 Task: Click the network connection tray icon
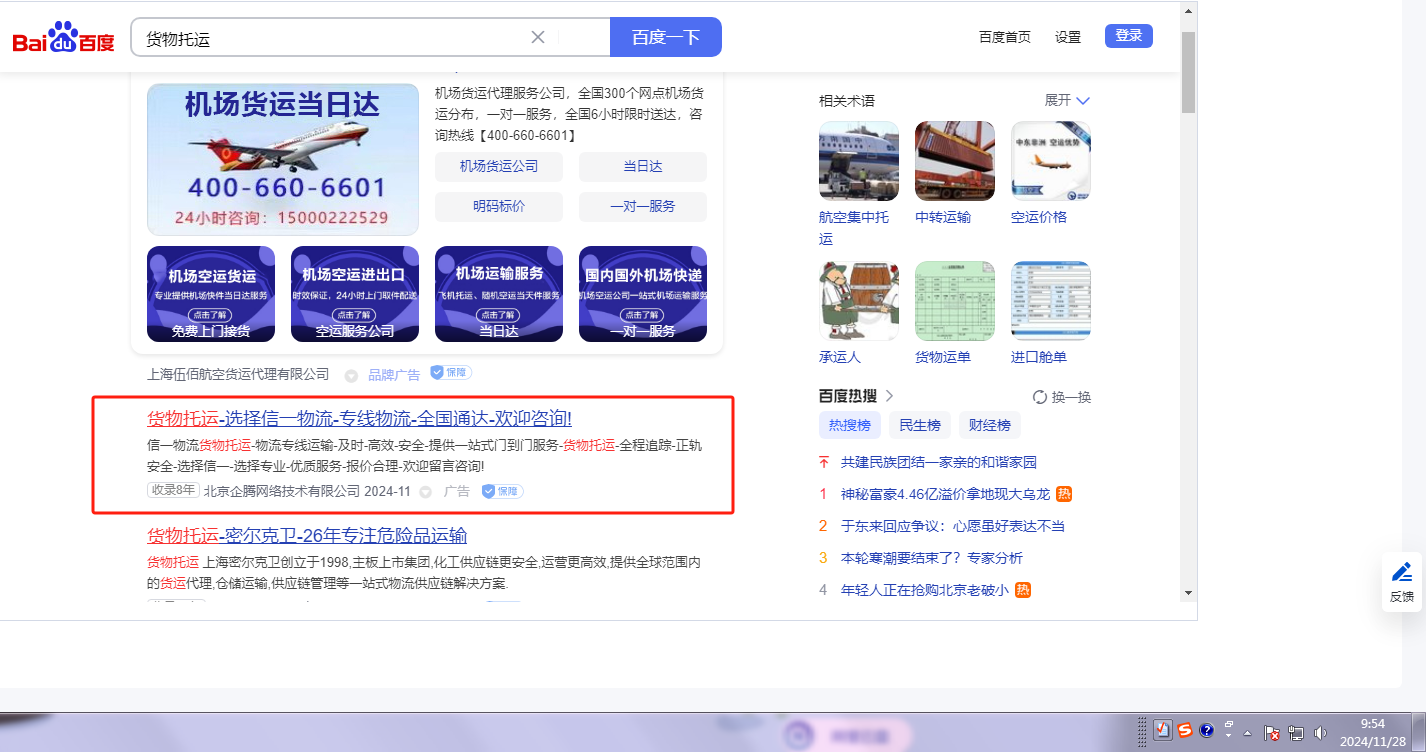(x=1296, y=732)
